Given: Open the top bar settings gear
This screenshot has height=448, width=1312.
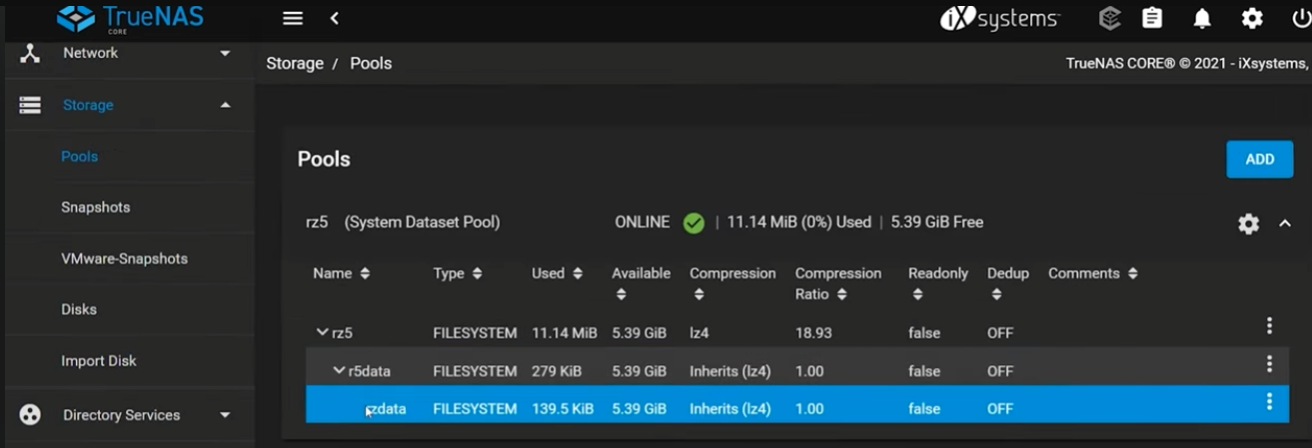Looking at the screenshot, I should coord(1252,19).
